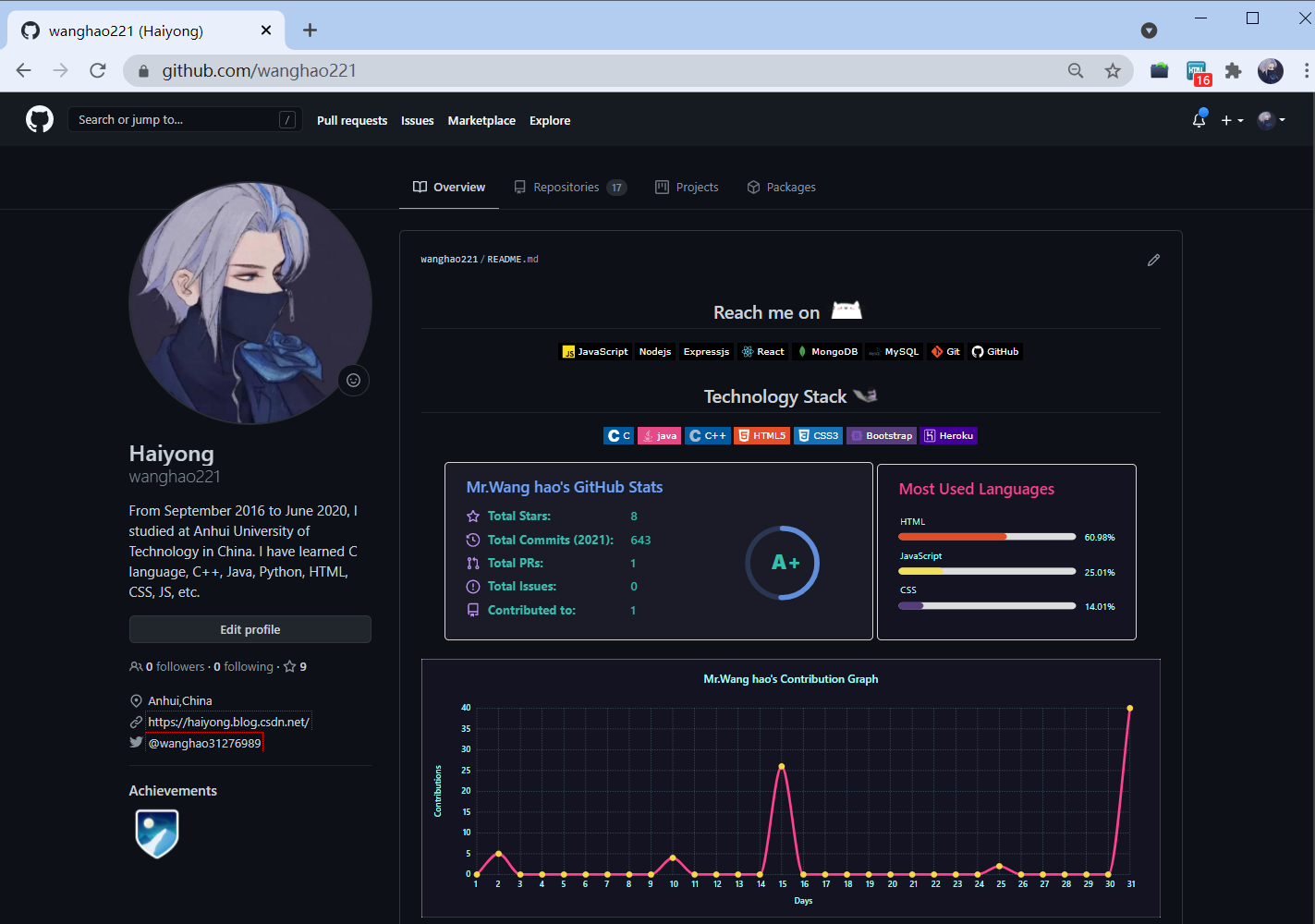1315x924 pixels.
Task: Close the wanghao221 browser tab
Action: [266, 30]
